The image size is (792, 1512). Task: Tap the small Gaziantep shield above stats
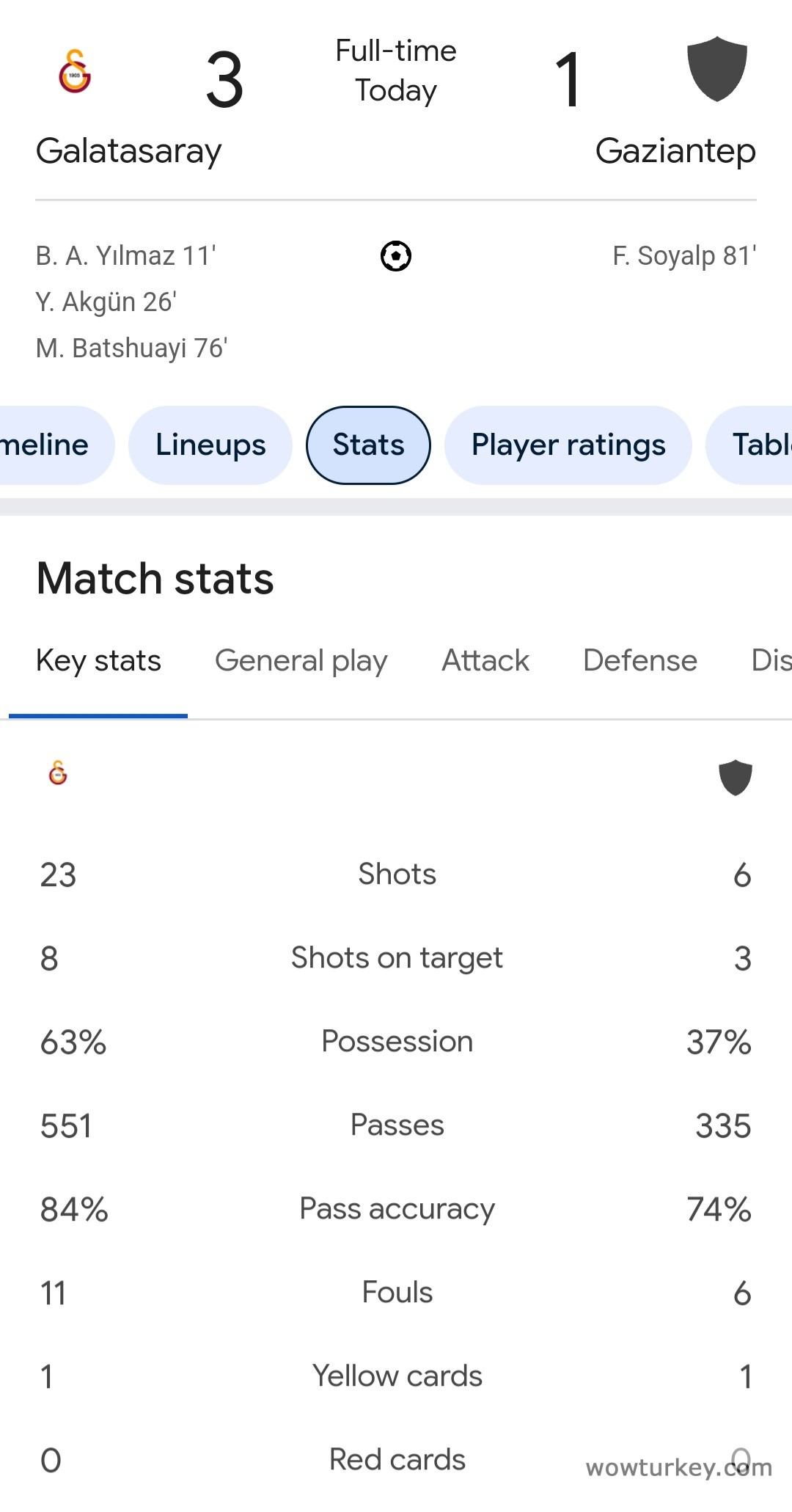(735, 778)
